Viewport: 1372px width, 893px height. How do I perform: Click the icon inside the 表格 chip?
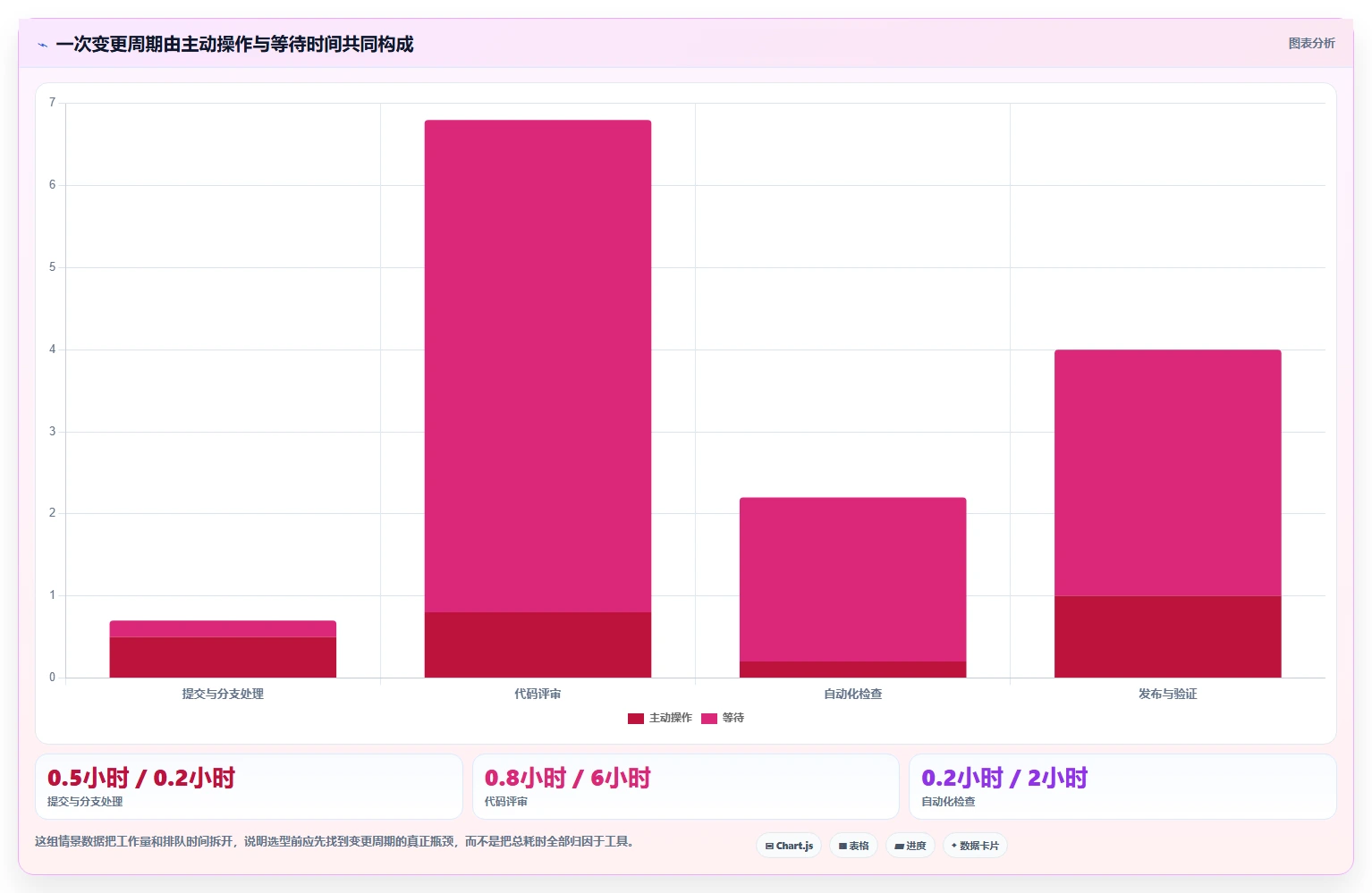843,846
